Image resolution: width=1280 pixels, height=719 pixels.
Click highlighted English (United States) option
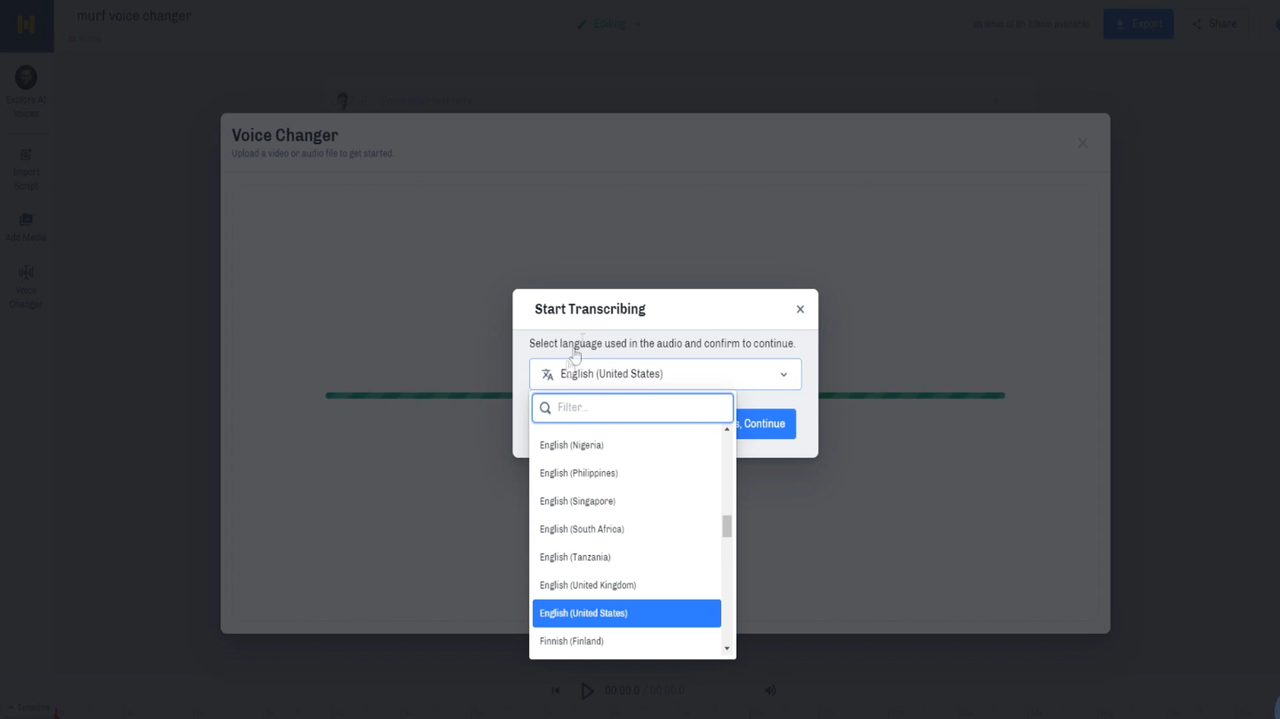coord(626,613)
